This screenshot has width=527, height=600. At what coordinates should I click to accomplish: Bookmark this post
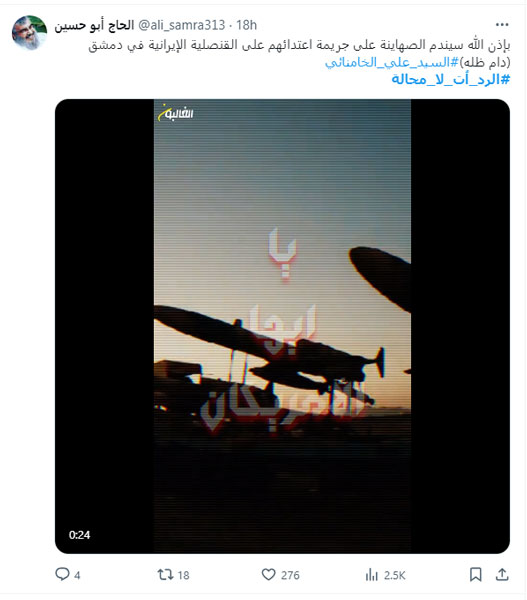[x=475, y=574]
